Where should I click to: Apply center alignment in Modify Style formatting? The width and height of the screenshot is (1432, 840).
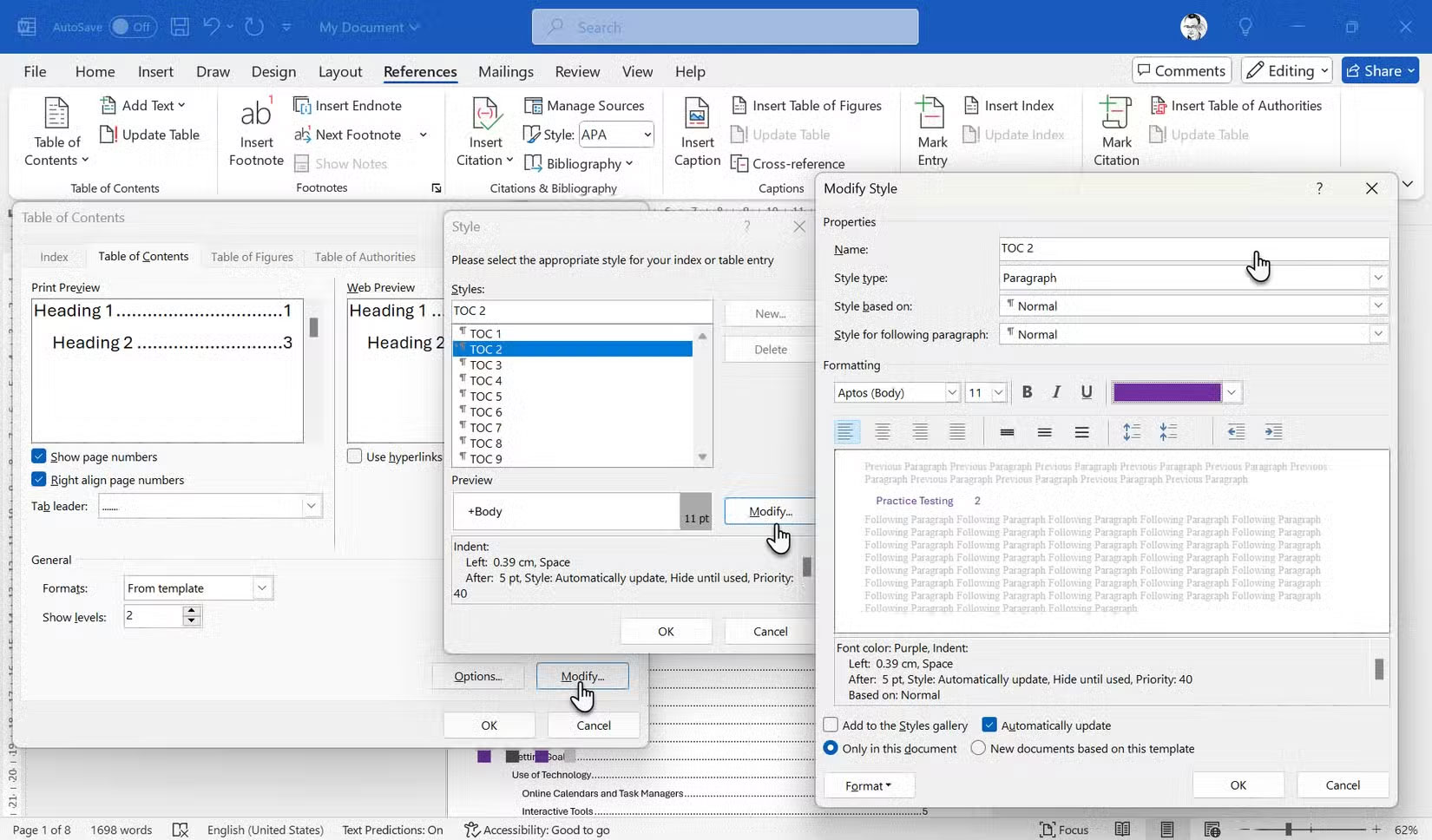click(x=883, y=431)
